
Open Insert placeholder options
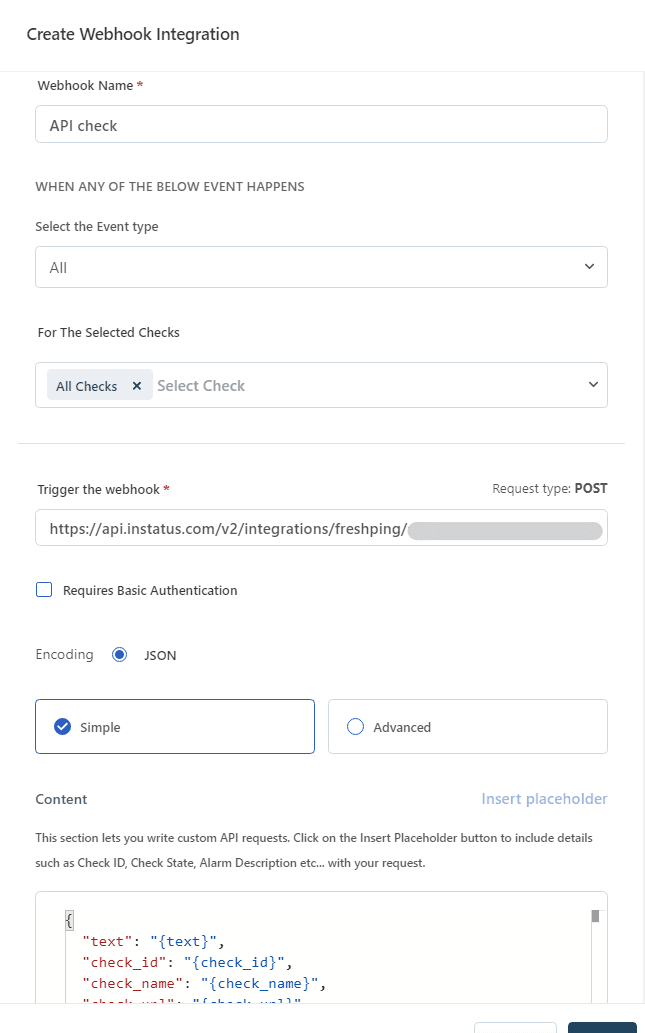[544, 798]
